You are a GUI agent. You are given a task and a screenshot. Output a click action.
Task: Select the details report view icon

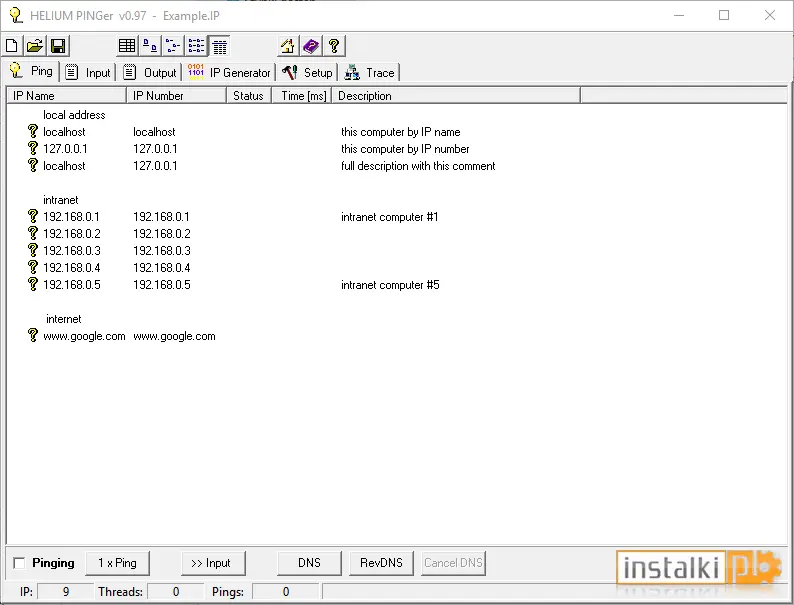tap(219, 46)
